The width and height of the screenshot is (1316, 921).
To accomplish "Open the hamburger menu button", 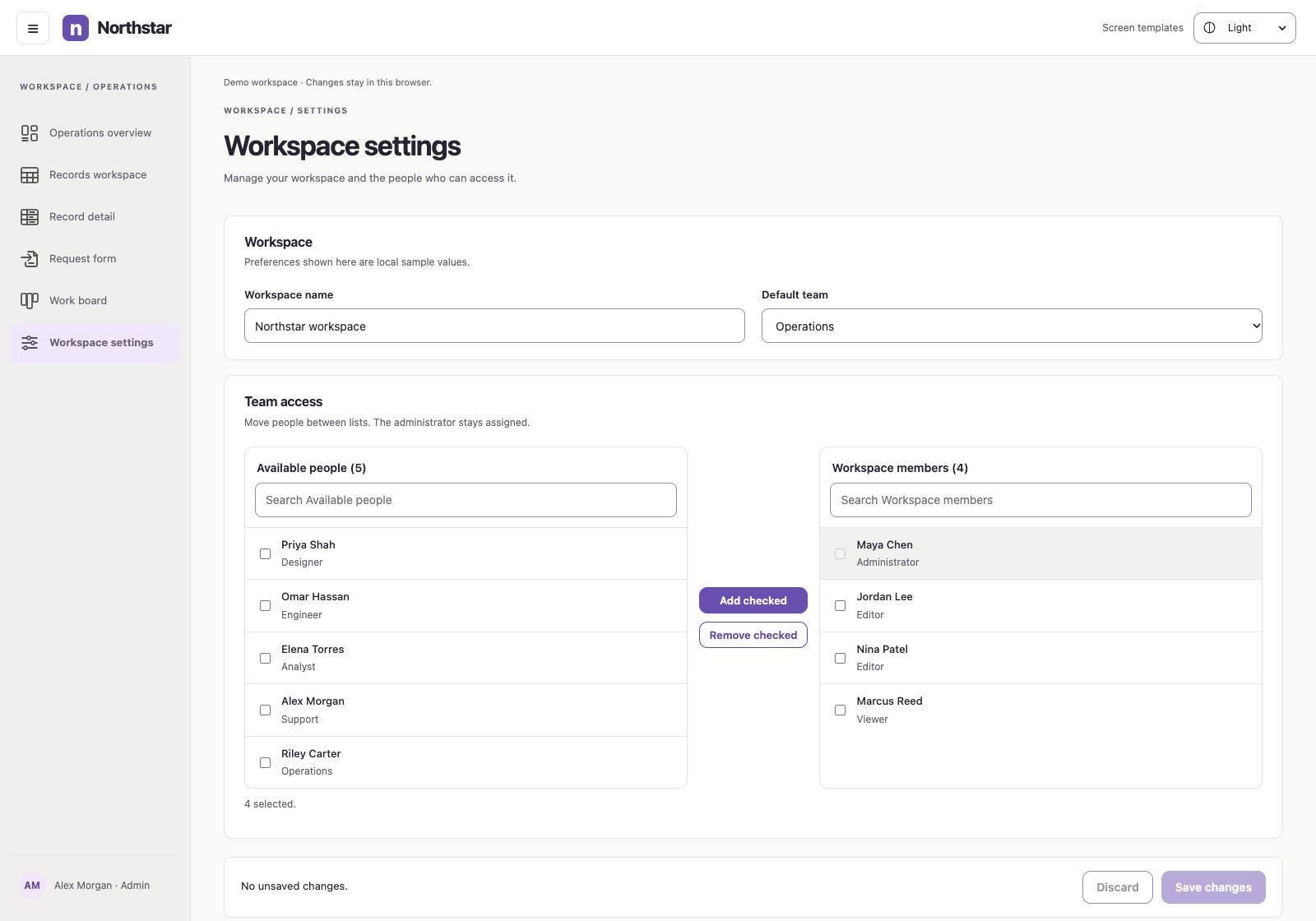I will click(33, 28).
